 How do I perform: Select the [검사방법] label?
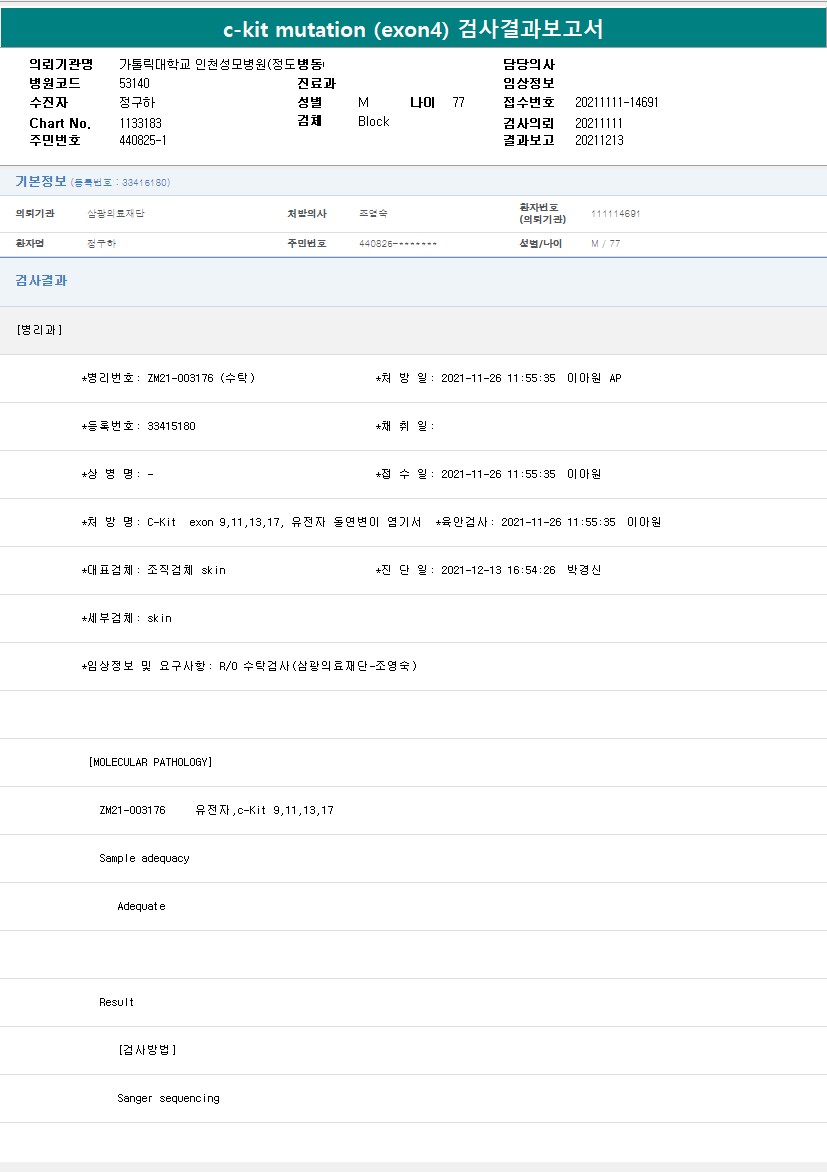tap(147, 1050)
